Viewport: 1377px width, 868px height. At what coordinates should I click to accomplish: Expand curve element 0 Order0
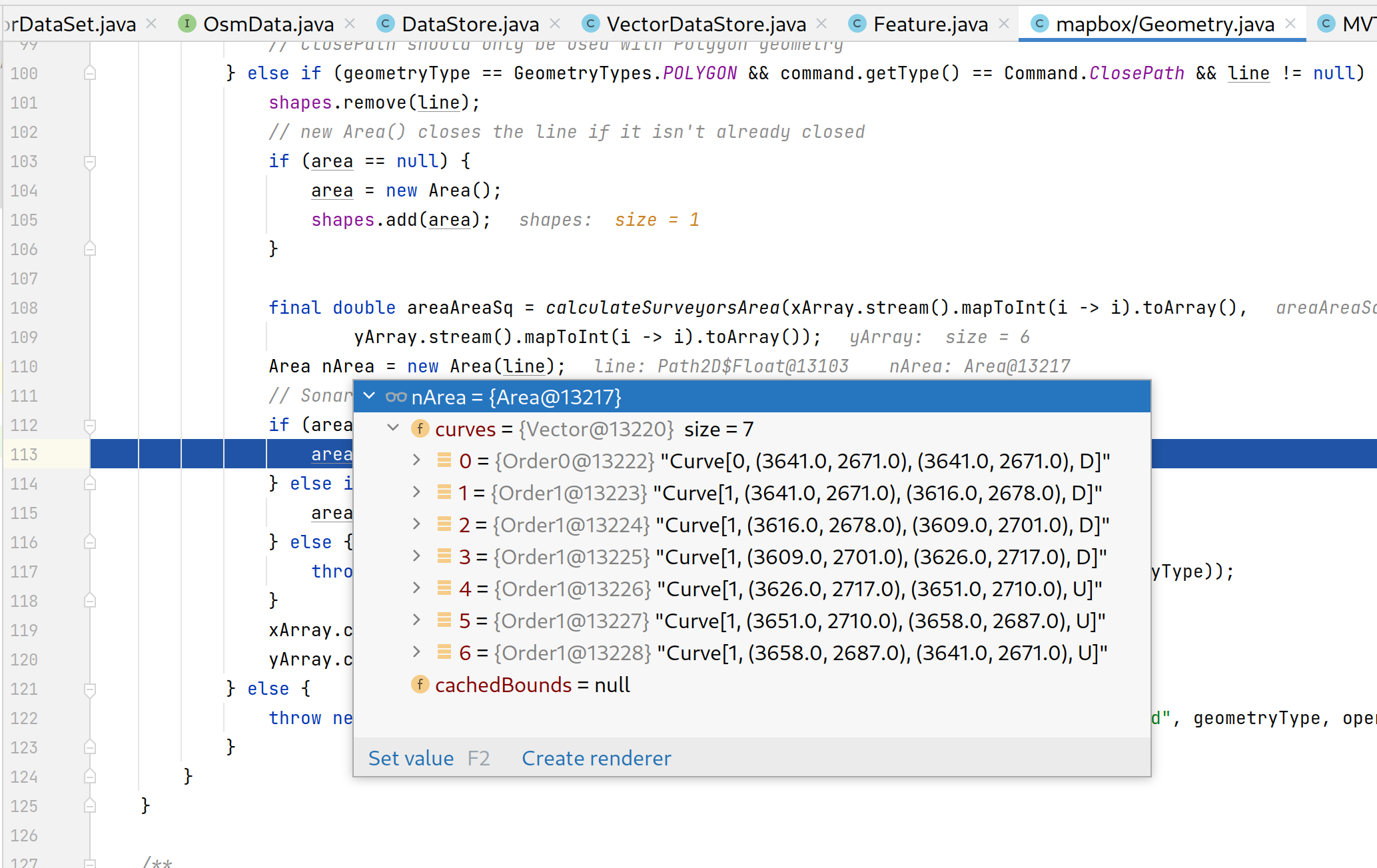click(416, 460)
